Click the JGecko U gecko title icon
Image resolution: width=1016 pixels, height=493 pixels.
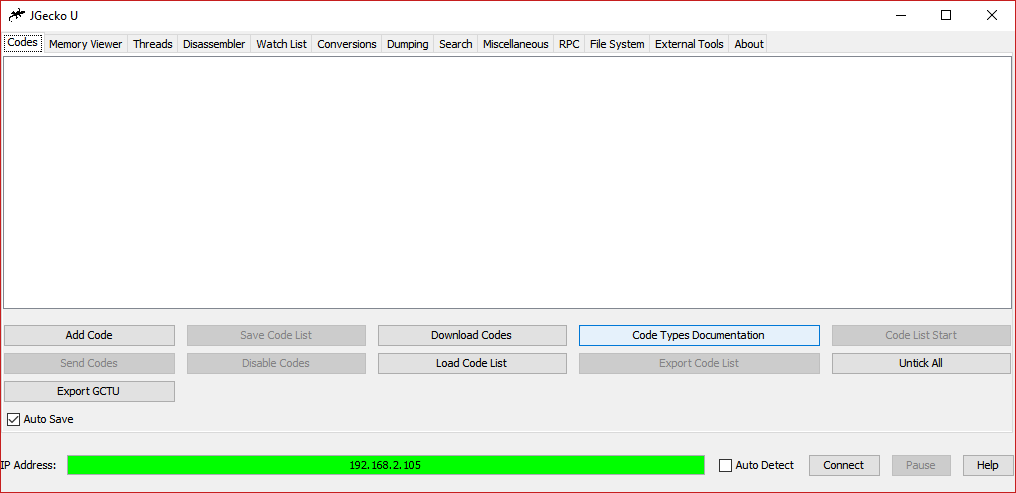point(17,15)
